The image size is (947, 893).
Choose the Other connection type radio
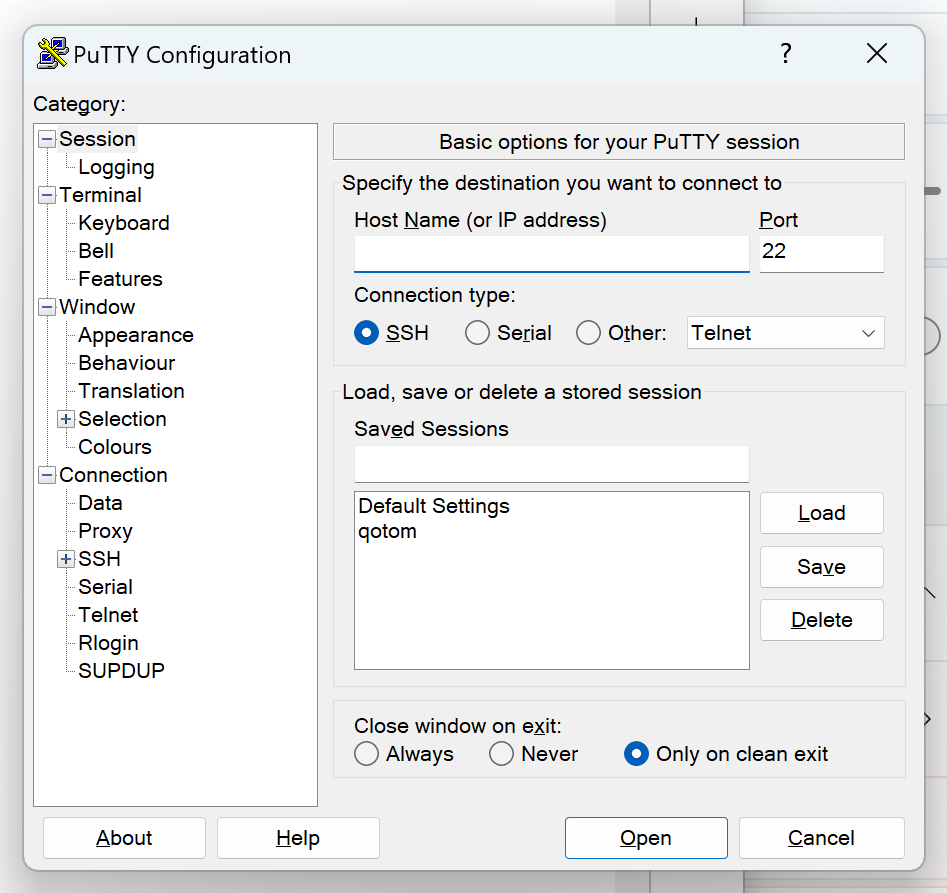pyautogui.click(x=589, y=333)
